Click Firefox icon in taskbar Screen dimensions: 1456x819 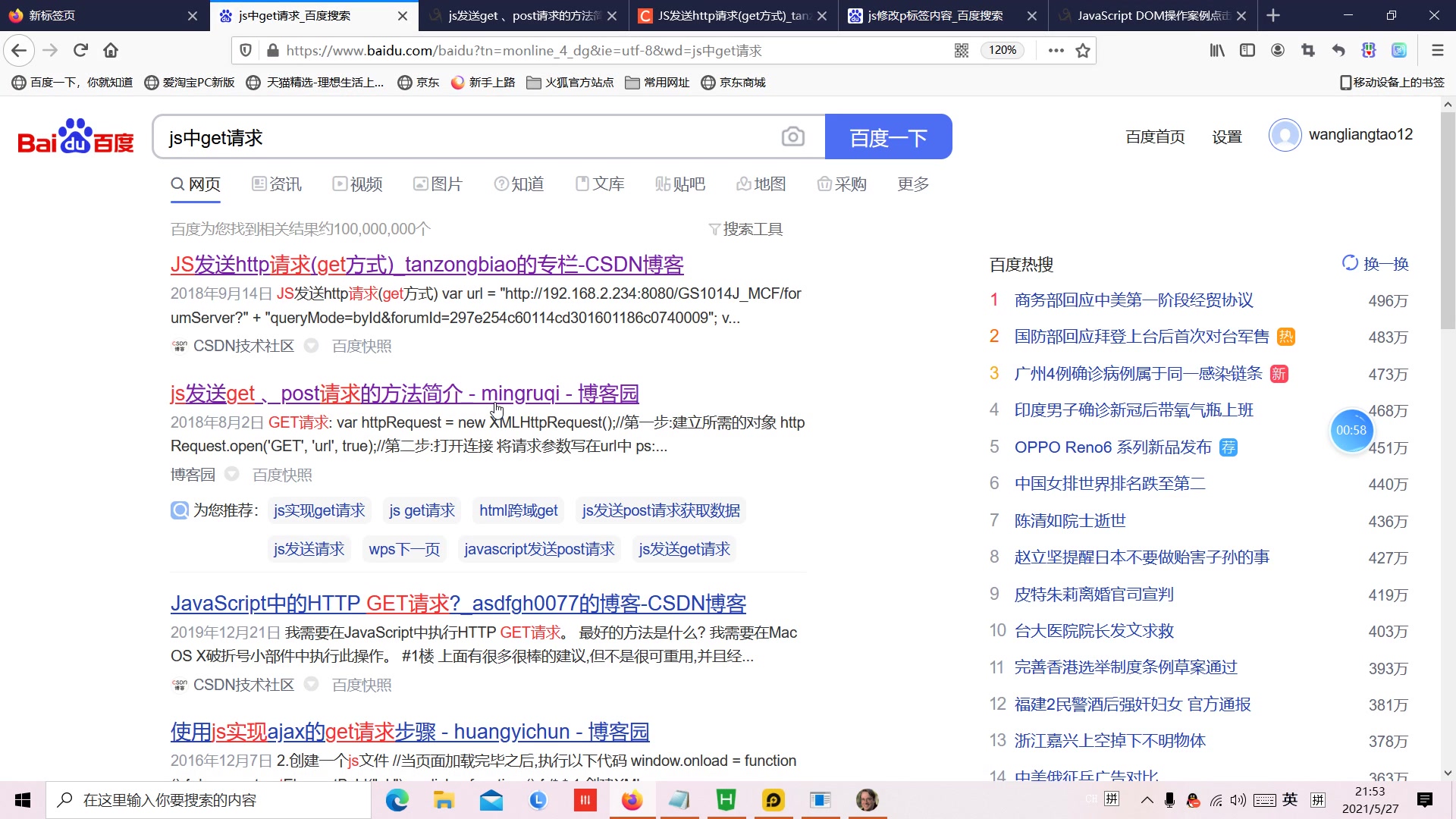tap(632, 800)
